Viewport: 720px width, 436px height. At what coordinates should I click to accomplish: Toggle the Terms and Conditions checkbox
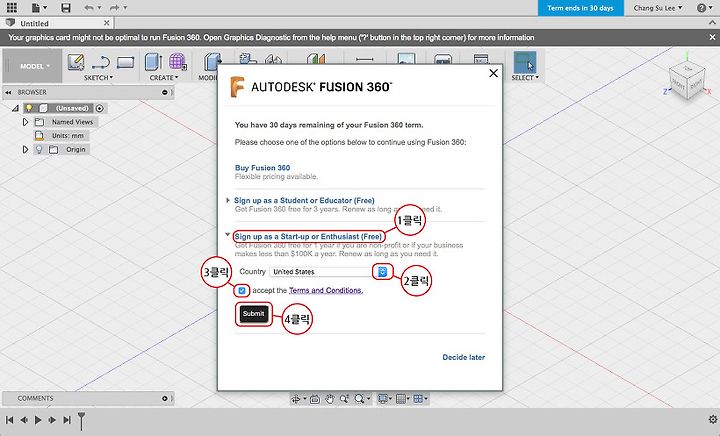pyautogui.click(x=242, y=291)
